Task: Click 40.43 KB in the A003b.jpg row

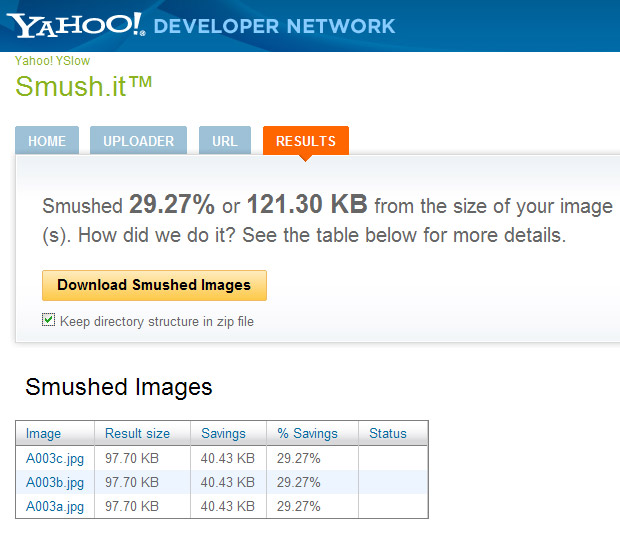Action: click(x=228, y=482)
